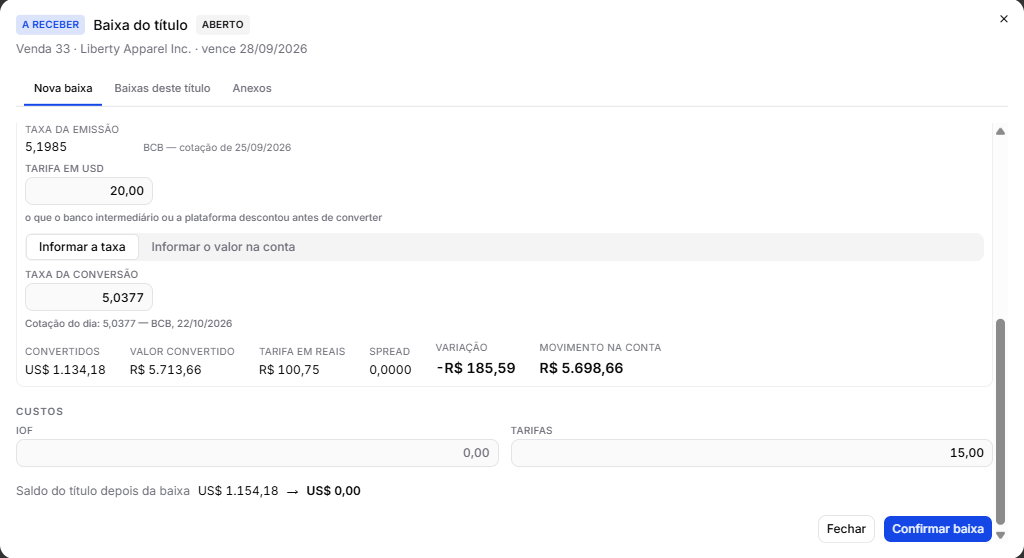This screenshot has width=1024, height=558.
Task: Click the IOF input field
Action: pos(257,453)
